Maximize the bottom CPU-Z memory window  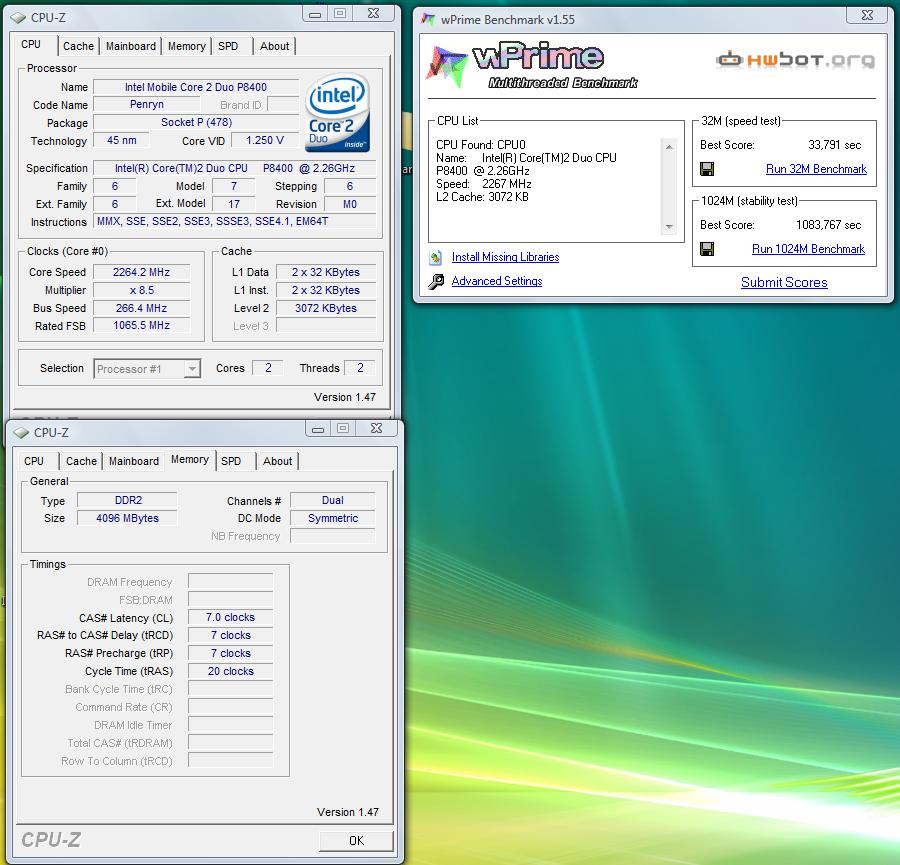point(343,428)
